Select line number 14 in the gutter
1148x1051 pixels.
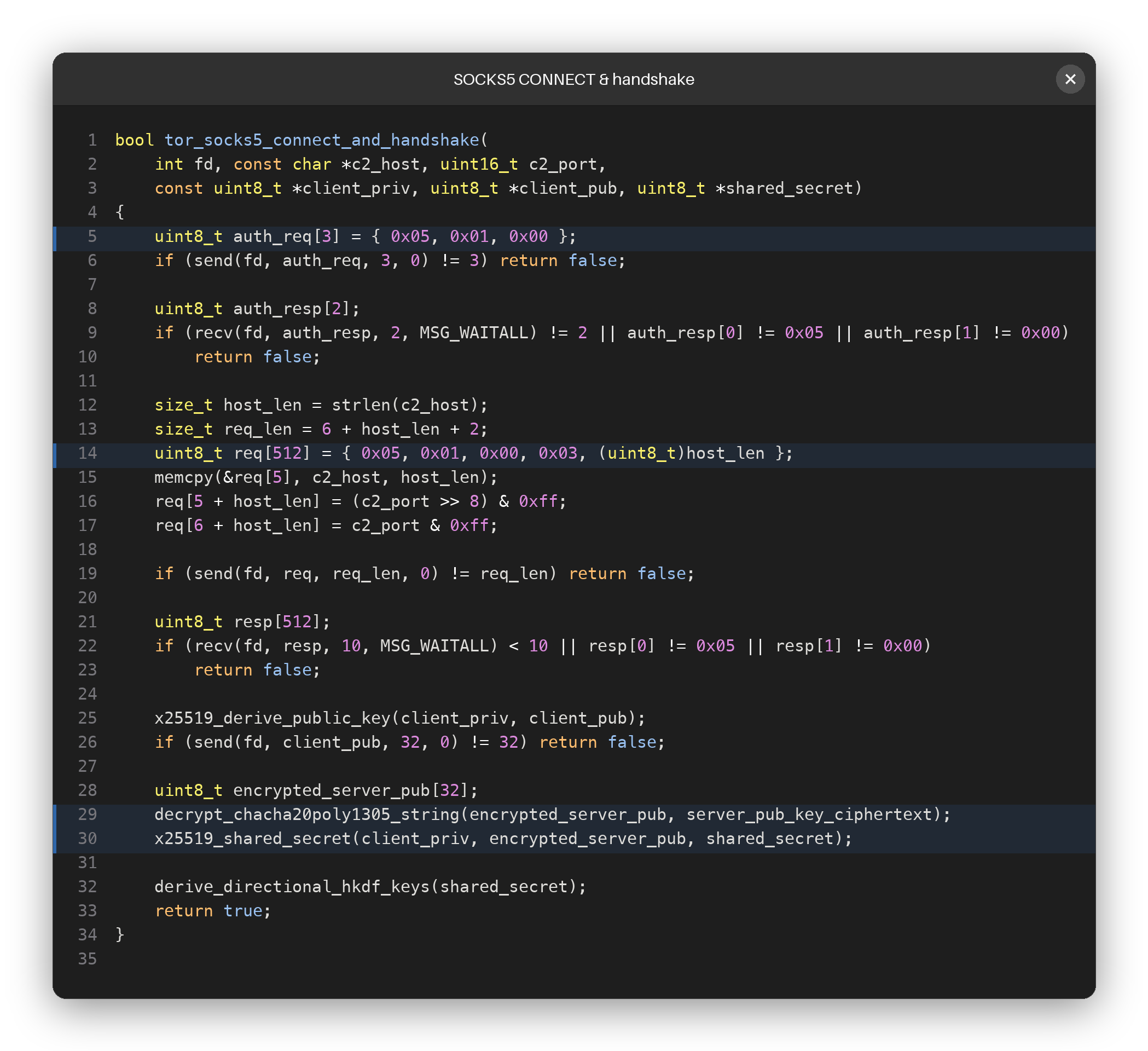pos(88,453)
